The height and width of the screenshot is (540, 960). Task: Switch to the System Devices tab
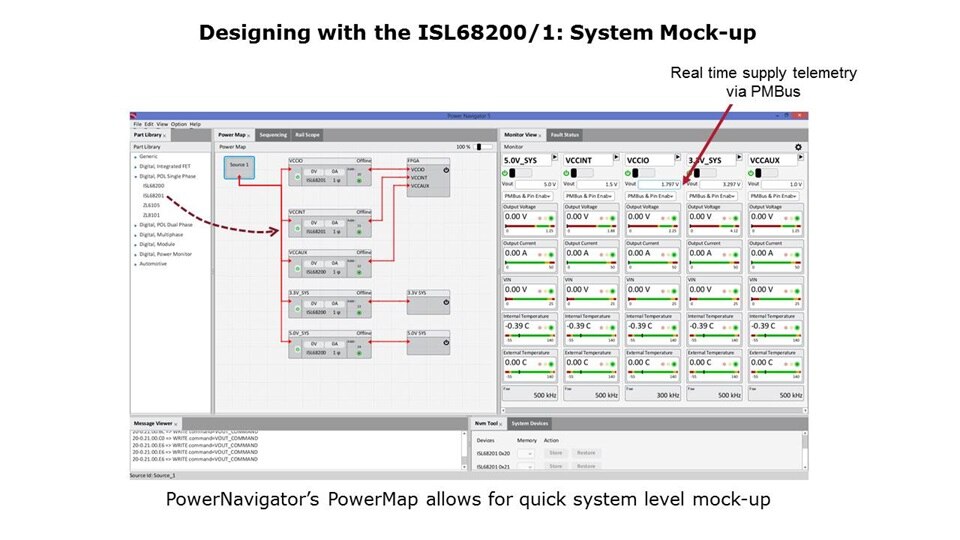point(530,423)
